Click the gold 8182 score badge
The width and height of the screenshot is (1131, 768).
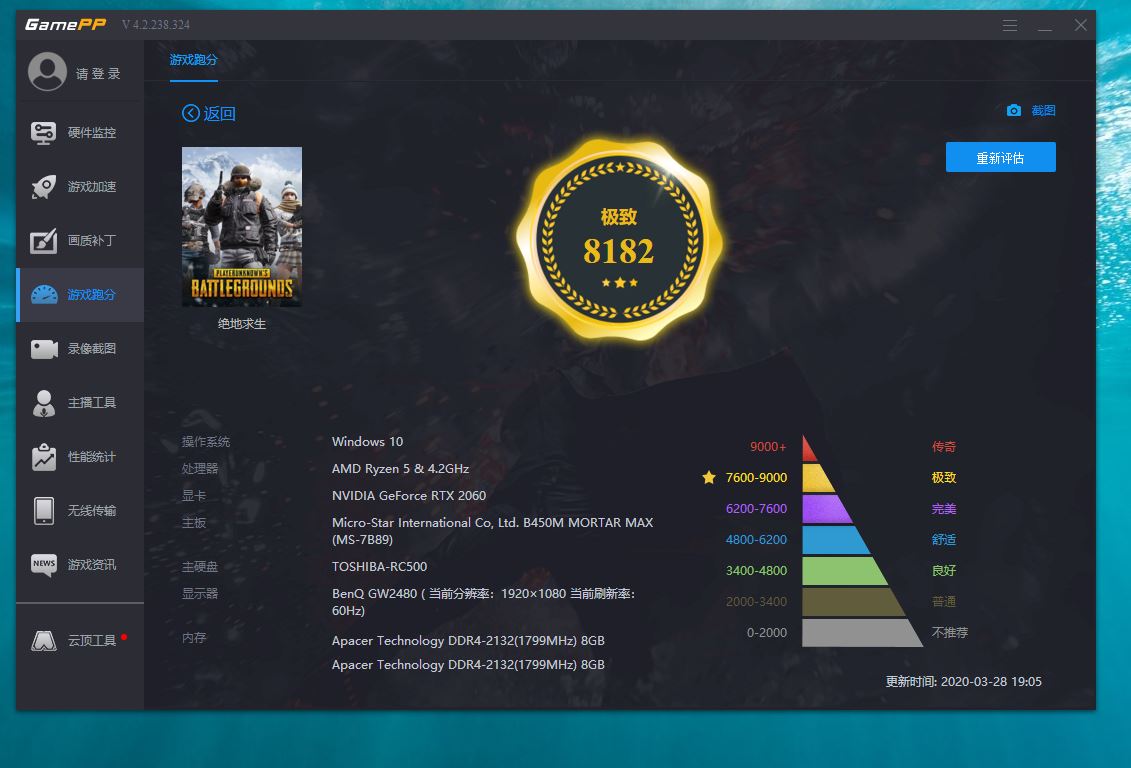[618, 240]
